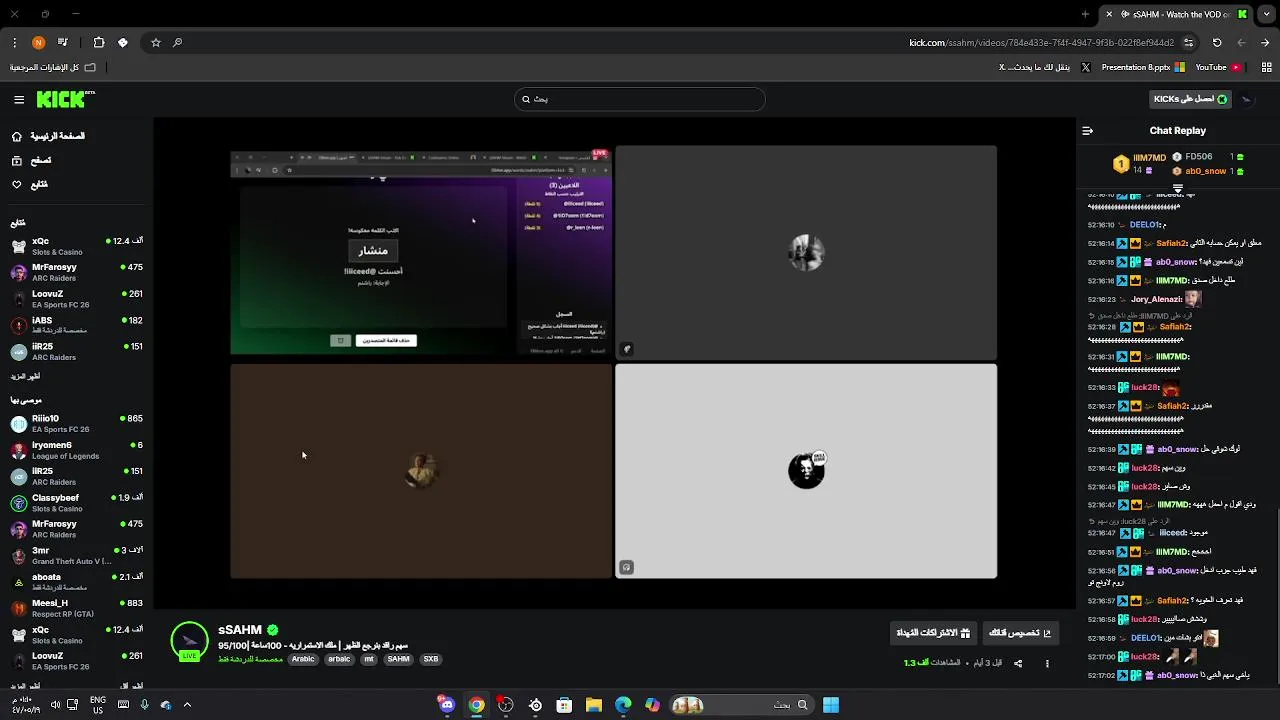This screenshot has width=1280, height=720.
Task: Open the YouTube bookmark
Action: click(1217, 67)
